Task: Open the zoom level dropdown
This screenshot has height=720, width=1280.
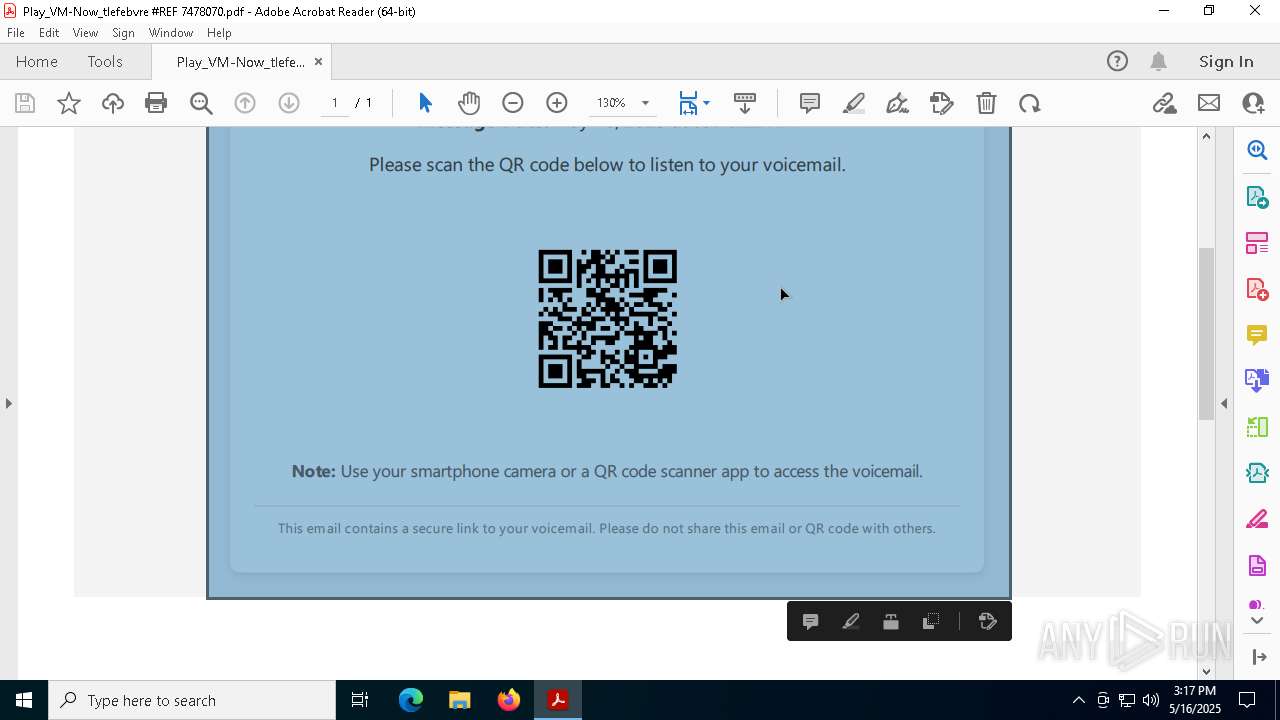Action: pyautogui.click(x=645, y=103)
